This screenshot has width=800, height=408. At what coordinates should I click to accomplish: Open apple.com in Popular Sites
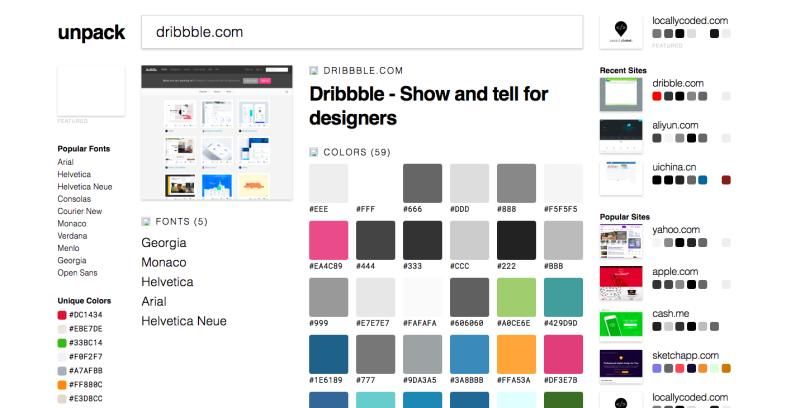[x=675, y=272]
